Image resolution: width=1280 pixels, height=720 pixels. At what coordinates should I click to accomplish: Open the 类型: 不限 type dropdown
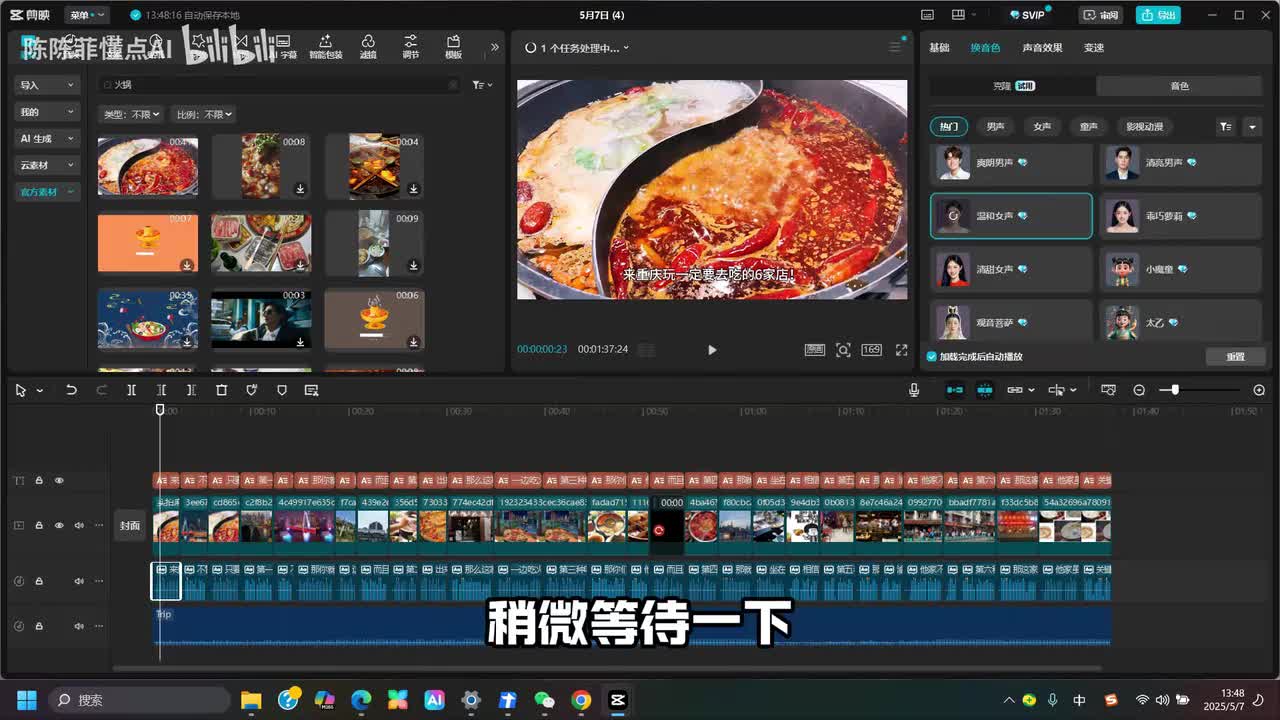[x=132, y=115]
